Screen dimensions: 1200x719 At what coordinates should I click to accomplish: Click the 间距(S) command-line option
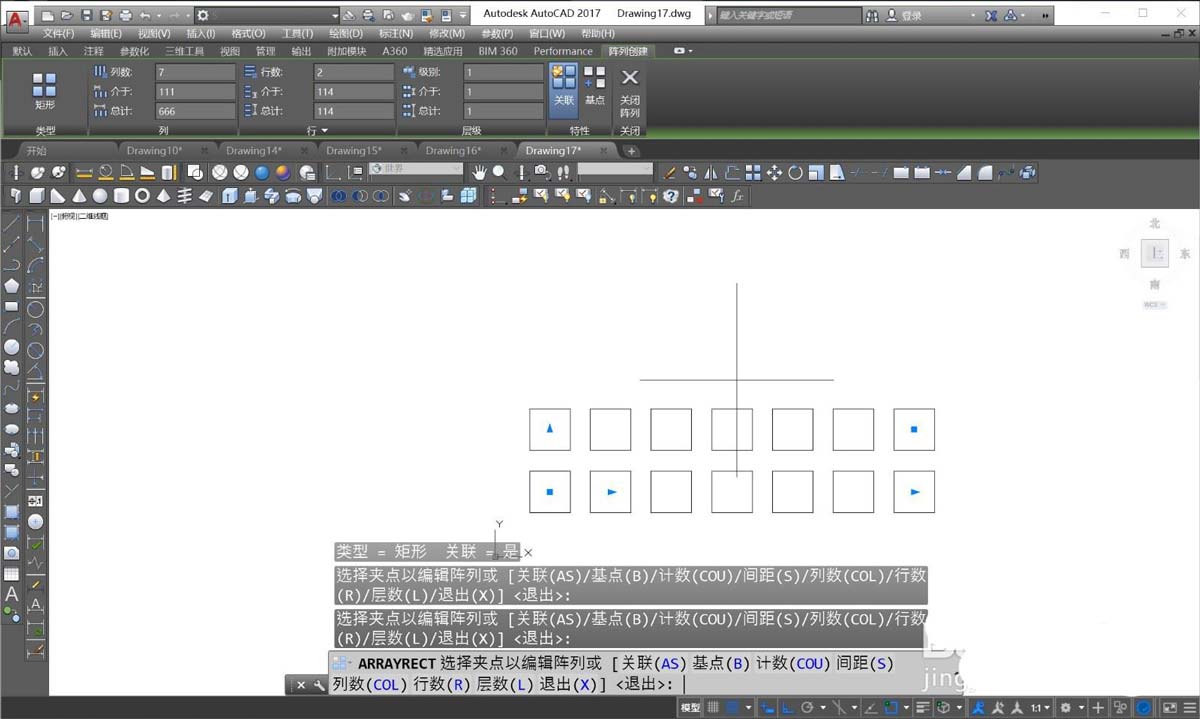[865, 663]
